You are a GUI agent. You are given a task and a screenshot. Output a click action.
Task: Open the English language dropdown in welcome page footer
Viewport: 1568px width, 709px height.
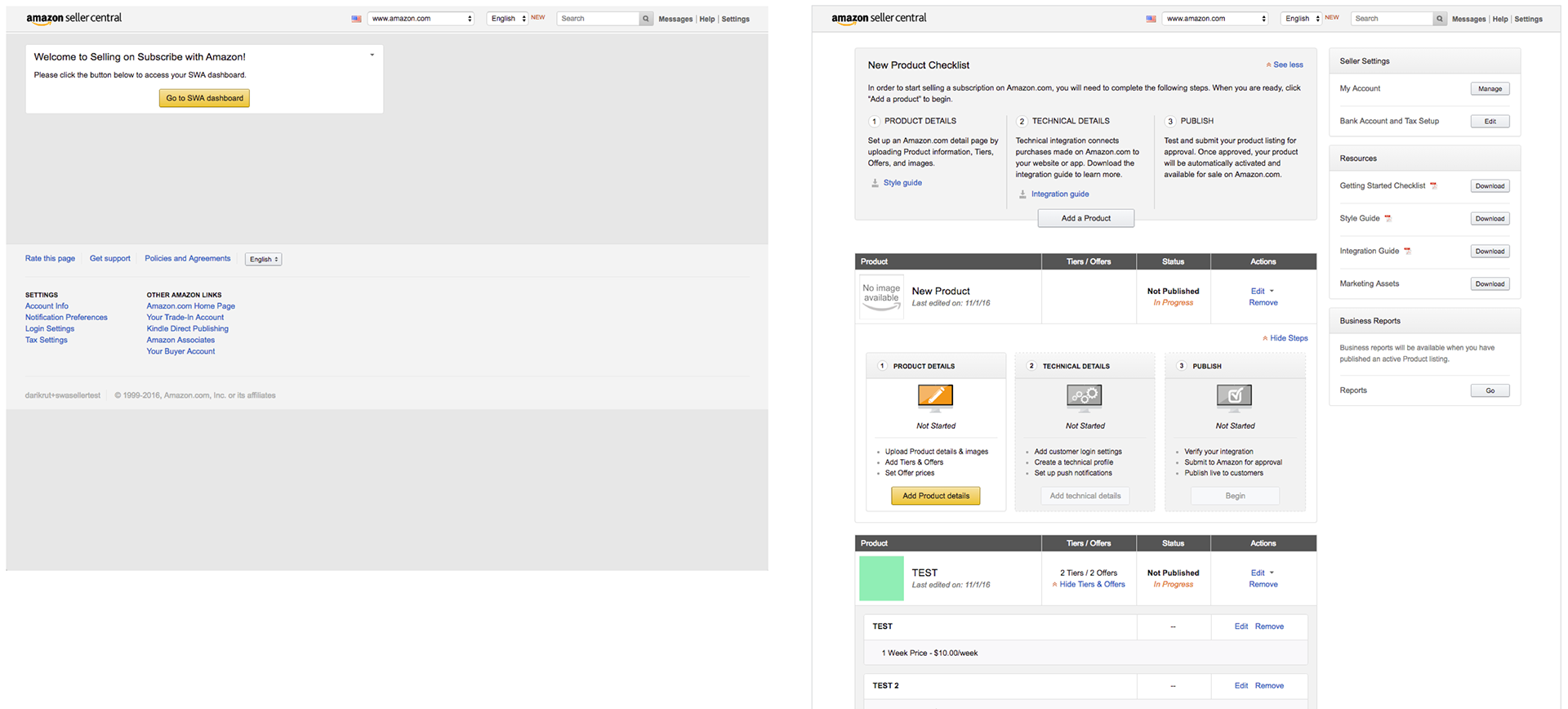263,259
